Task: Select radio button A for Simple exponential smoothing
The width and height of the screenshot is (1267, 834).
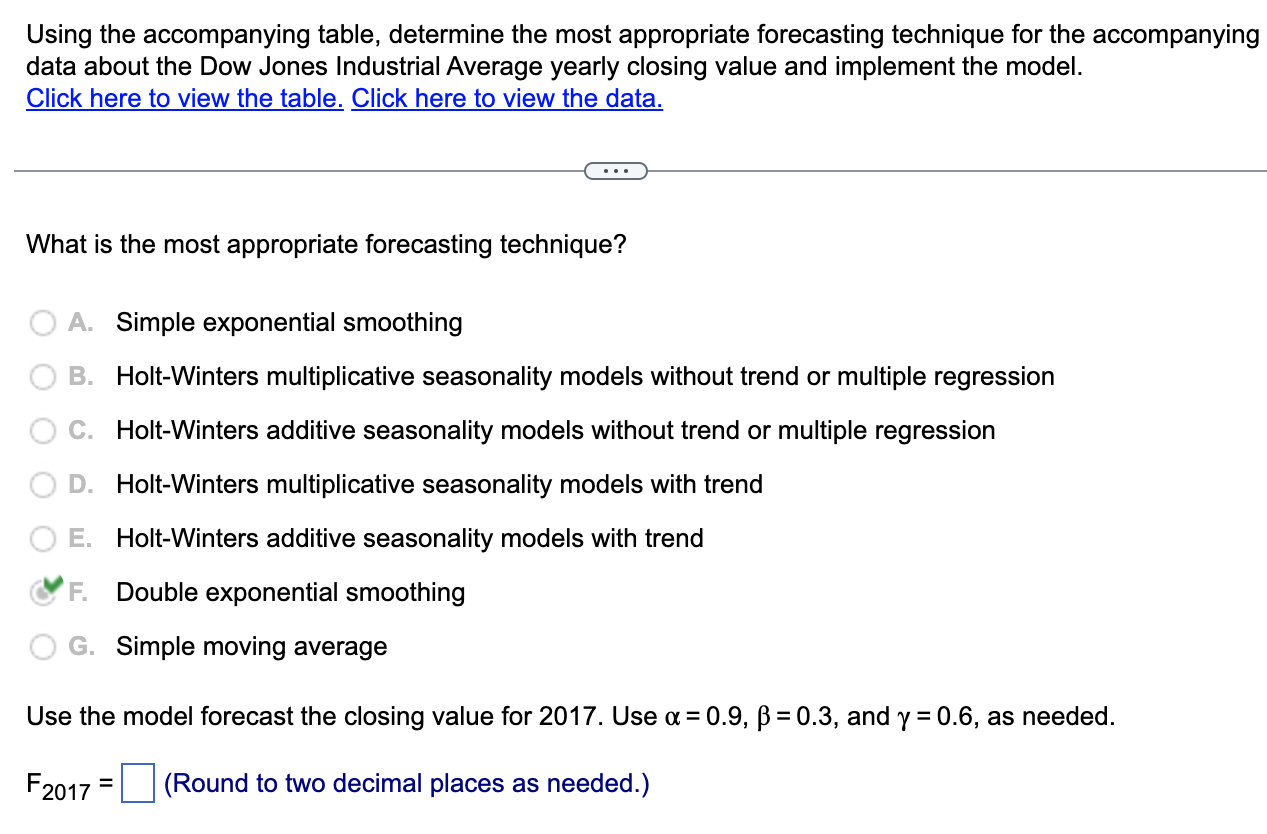Action: coord(43,322)
